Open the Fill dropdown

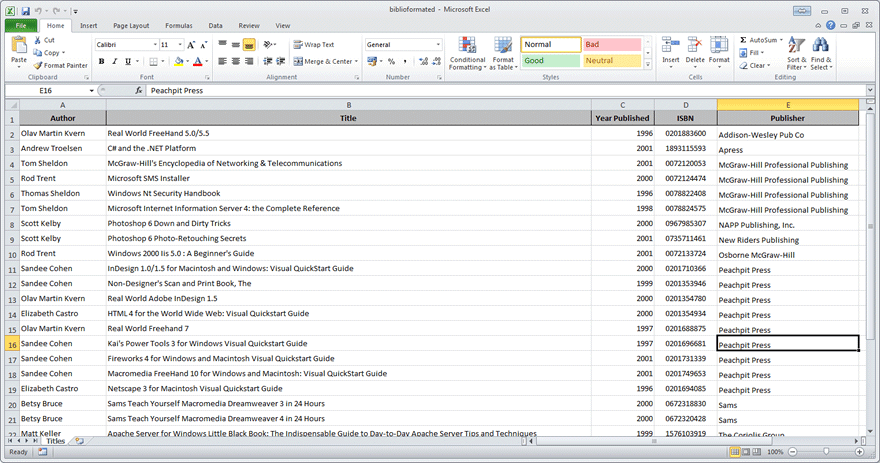(x=751, y=53)
